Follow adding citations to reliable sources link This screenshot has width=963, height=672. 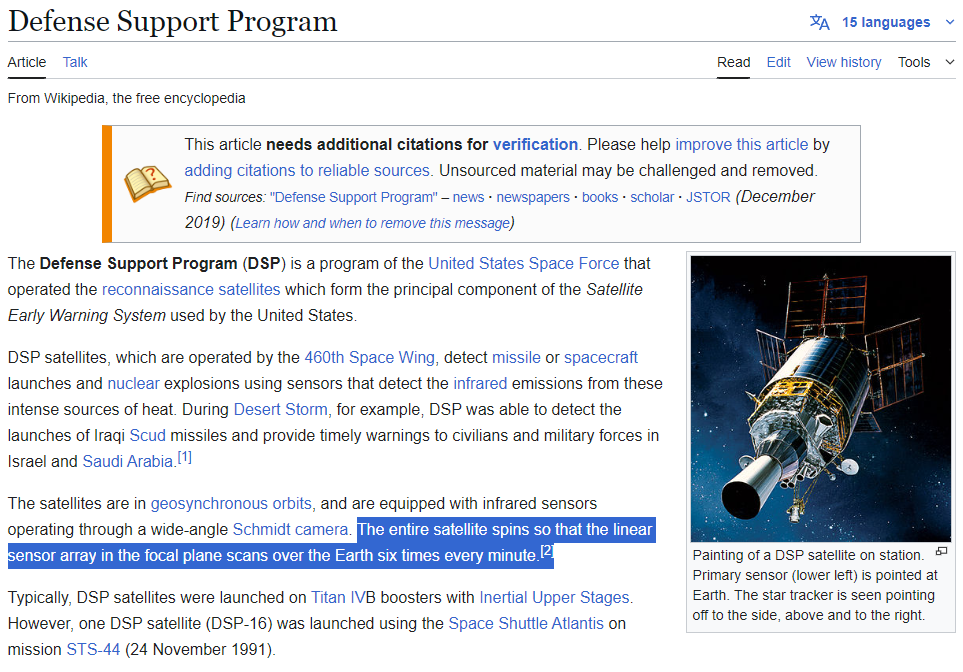[309, 170]
